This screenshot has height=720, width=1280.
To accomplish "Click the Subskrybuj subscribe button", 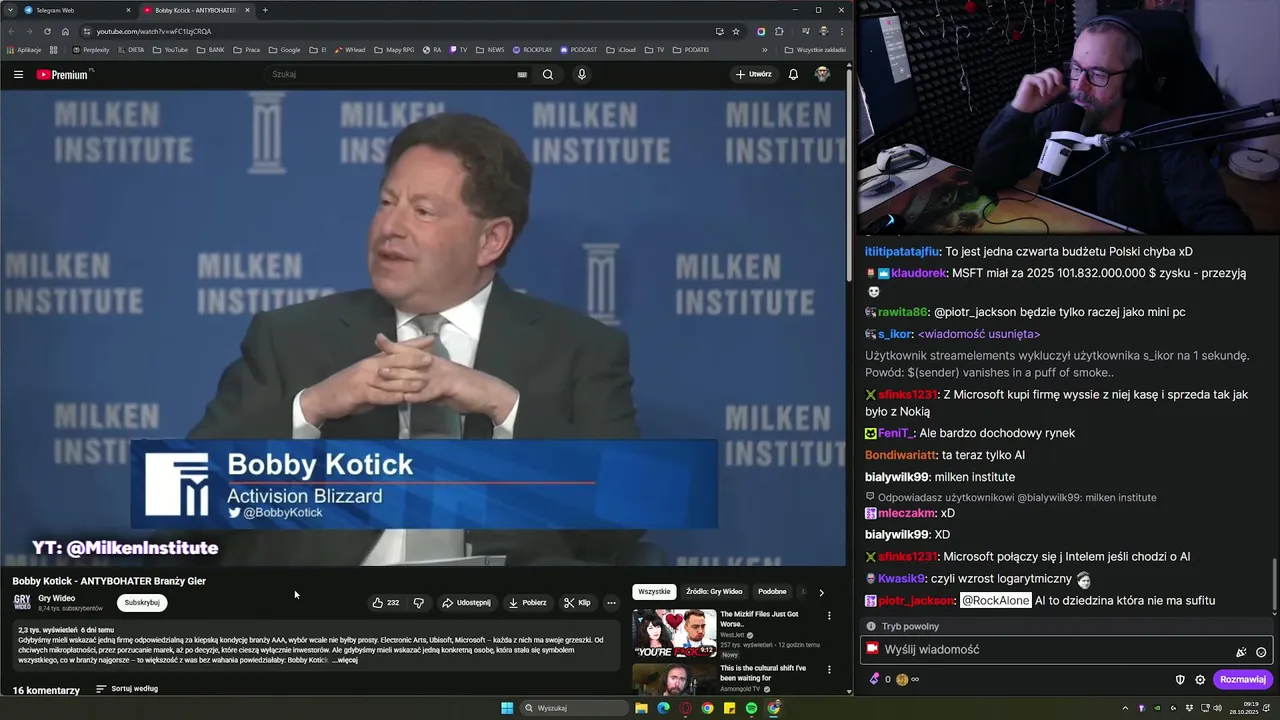I will pos(142,603).
